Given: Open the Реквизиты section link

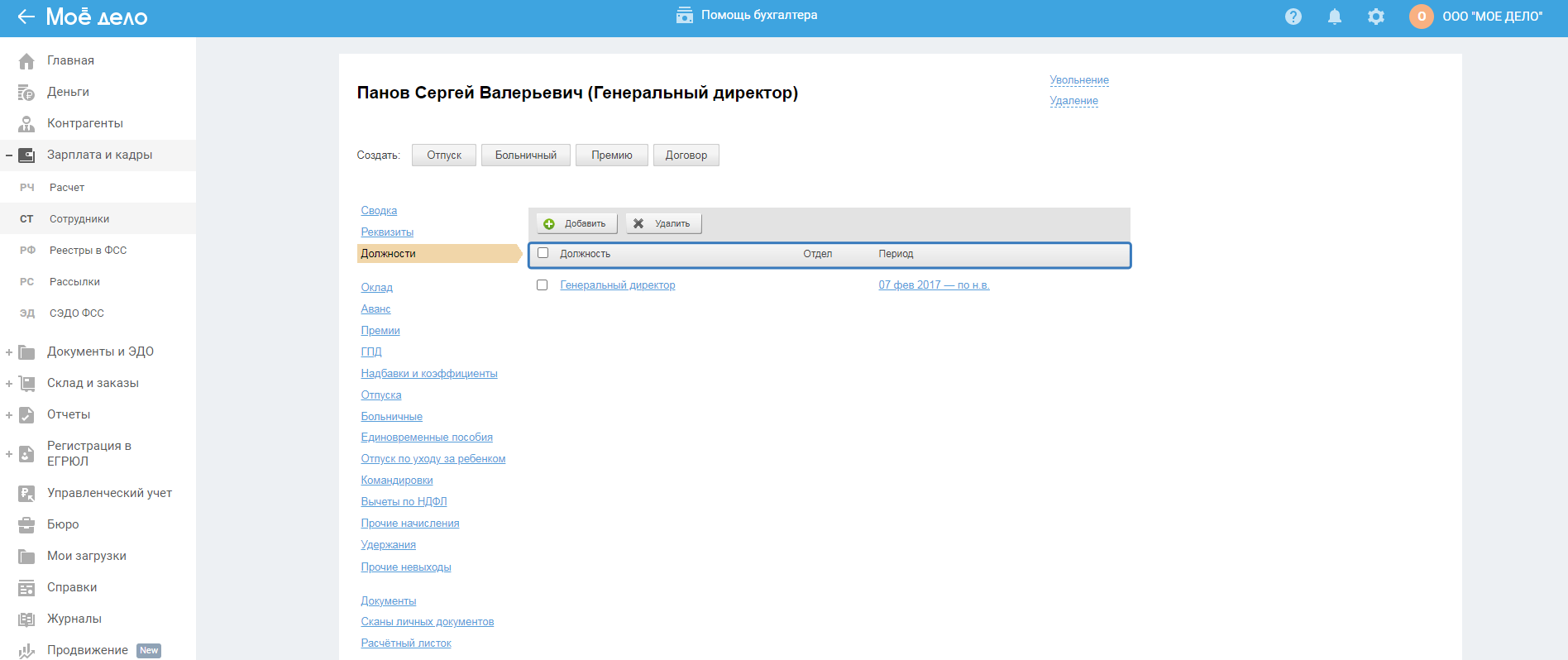Looking at the screenshot, I should (387, 232).
